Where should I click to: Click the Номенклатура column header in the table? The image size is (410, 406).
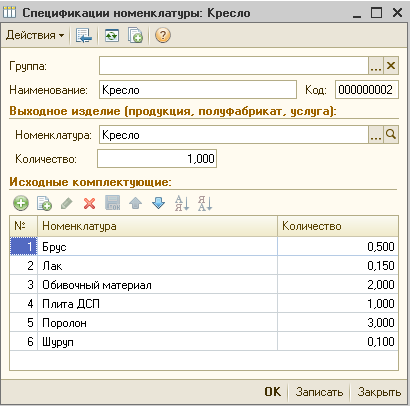tap(157, 226)
